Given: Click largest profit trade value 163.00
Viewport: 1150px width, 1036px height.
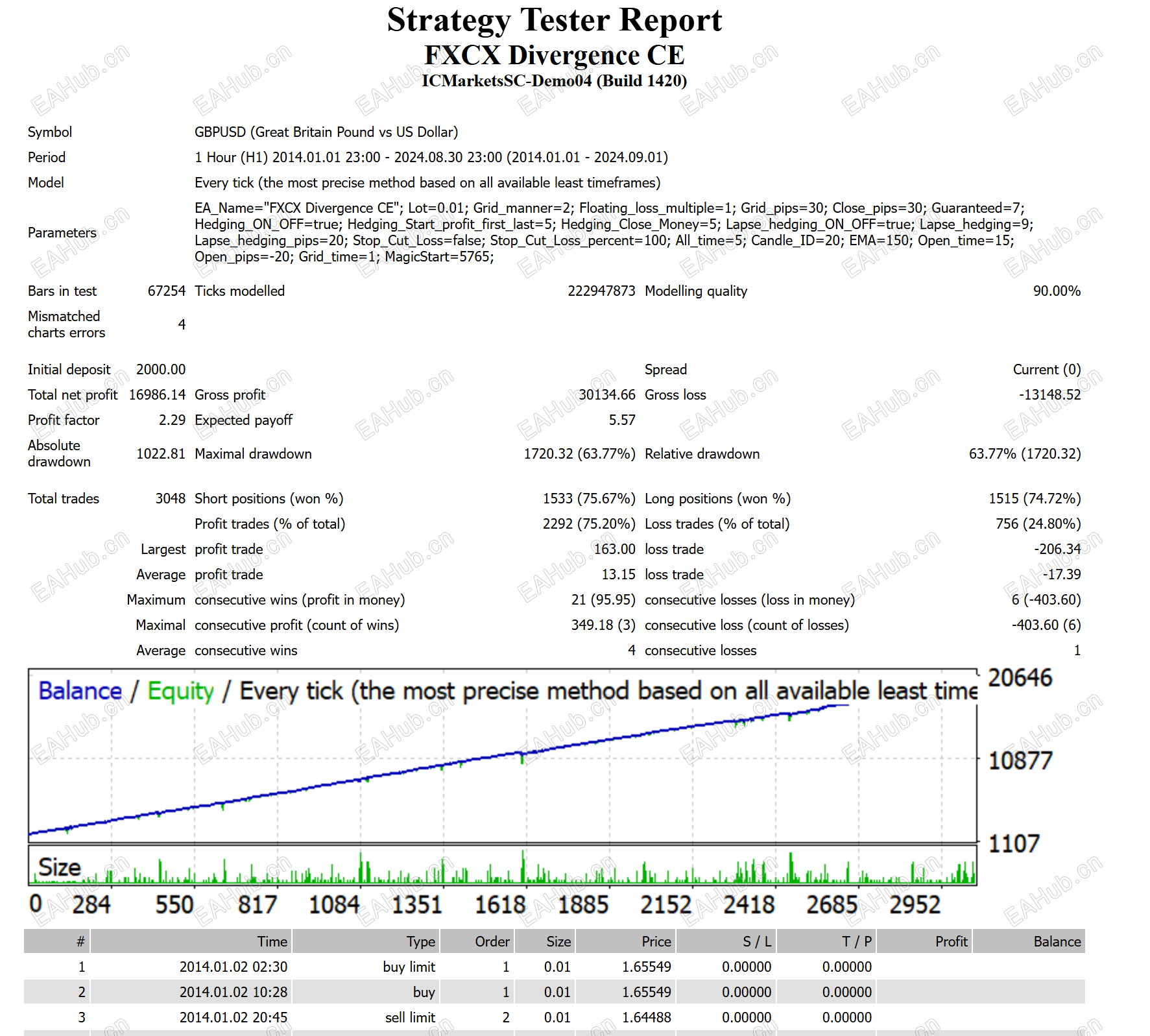Looking at the screenshot, I should click(x=615, y=549).
